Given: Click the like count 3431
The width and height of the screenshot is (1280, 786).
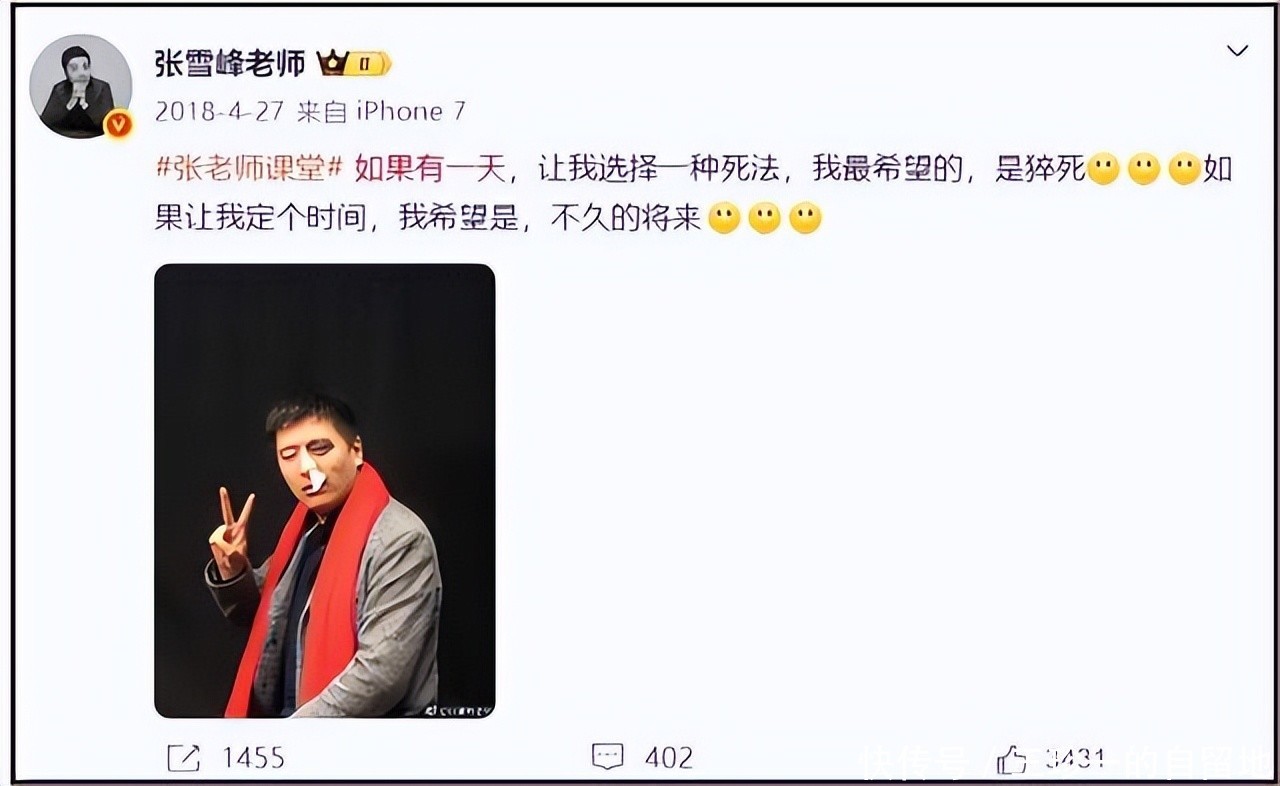Looking at the screenshot, I should [1075, 758].
